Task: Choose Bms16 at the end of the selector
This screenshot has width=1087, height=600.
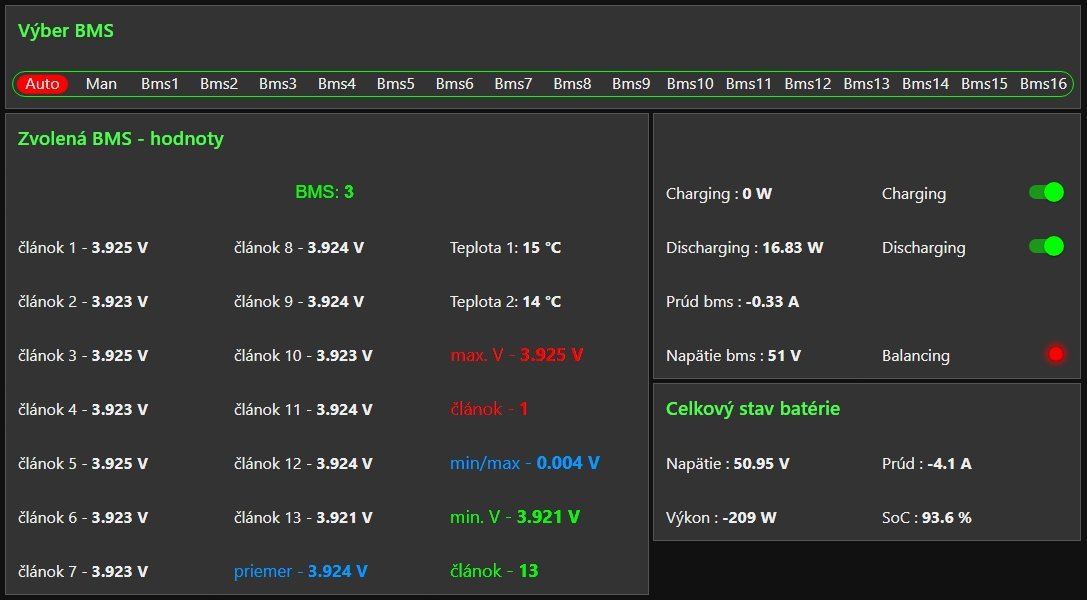Action: [1043, 84]
